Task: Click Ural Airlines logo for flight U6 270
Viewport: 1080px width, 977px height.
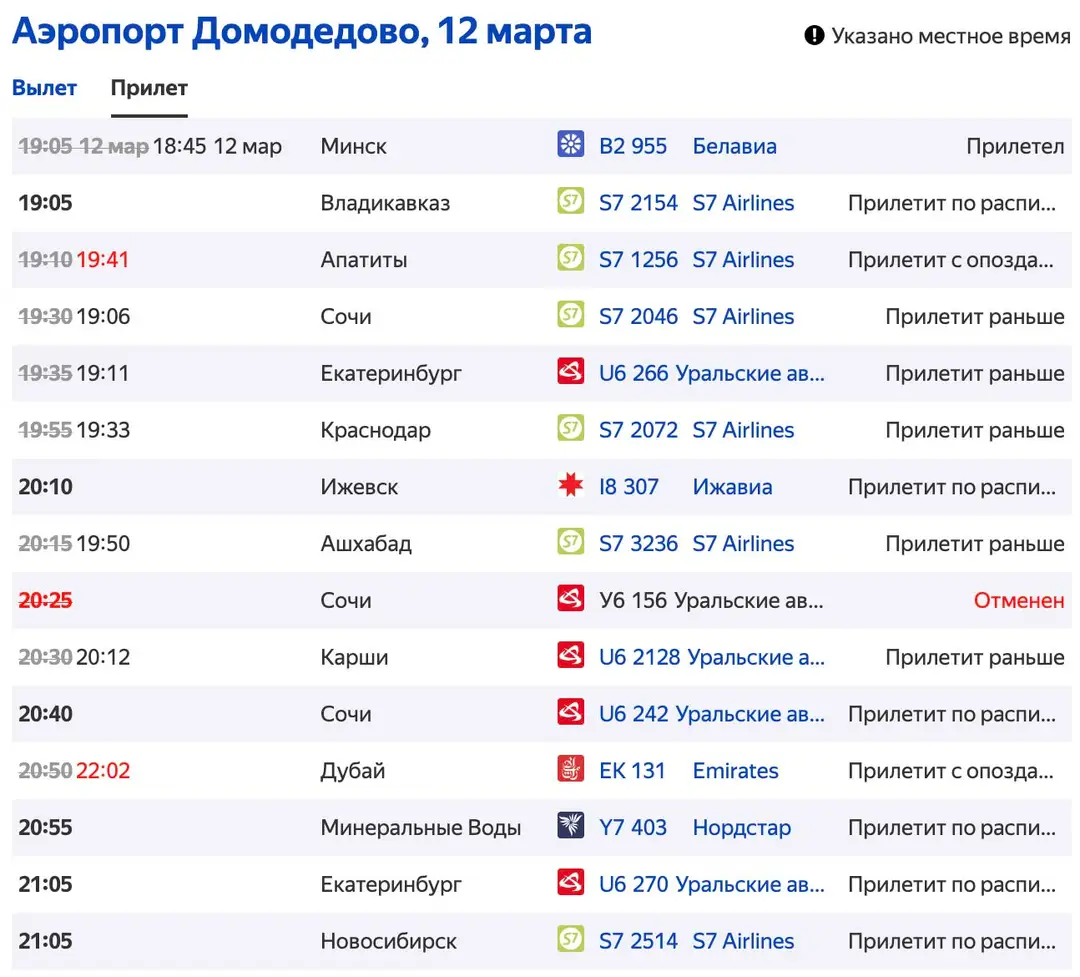Action: pyautogui.click(x=570, y=883)
